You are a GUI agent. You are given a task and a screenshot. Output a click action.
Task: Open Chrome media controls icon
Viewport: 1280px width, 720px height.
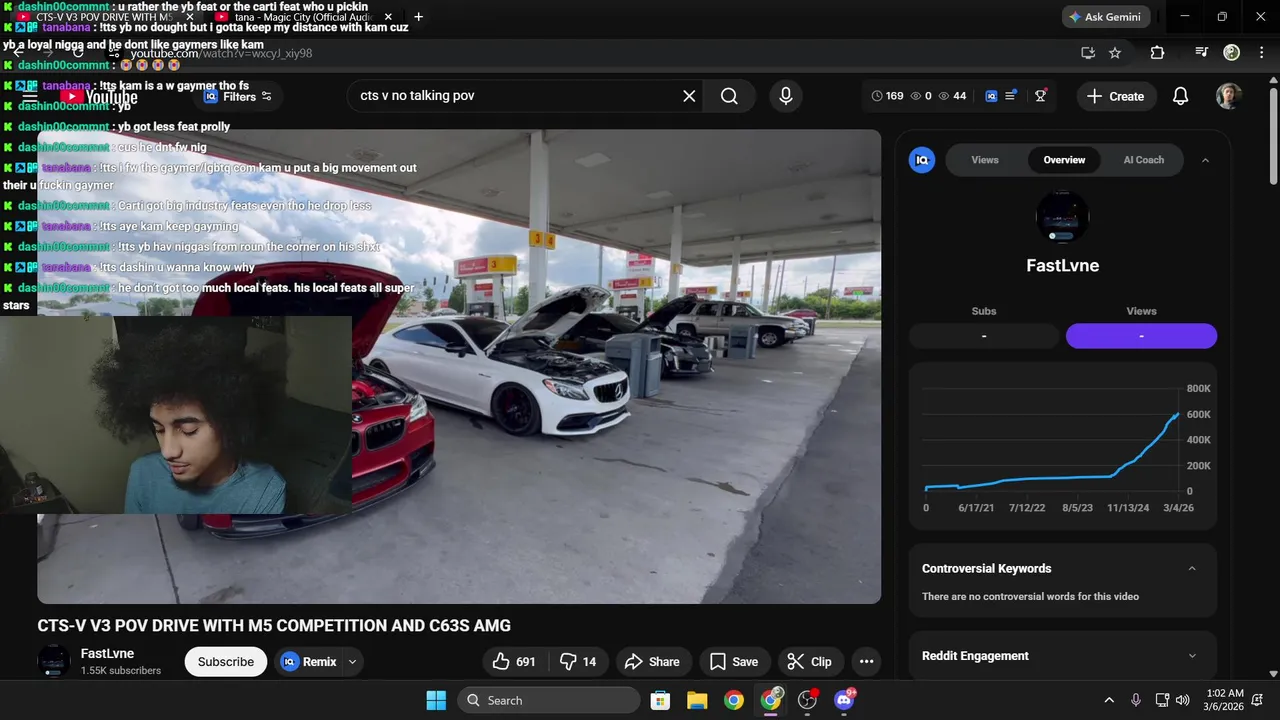pos(1202,53)
